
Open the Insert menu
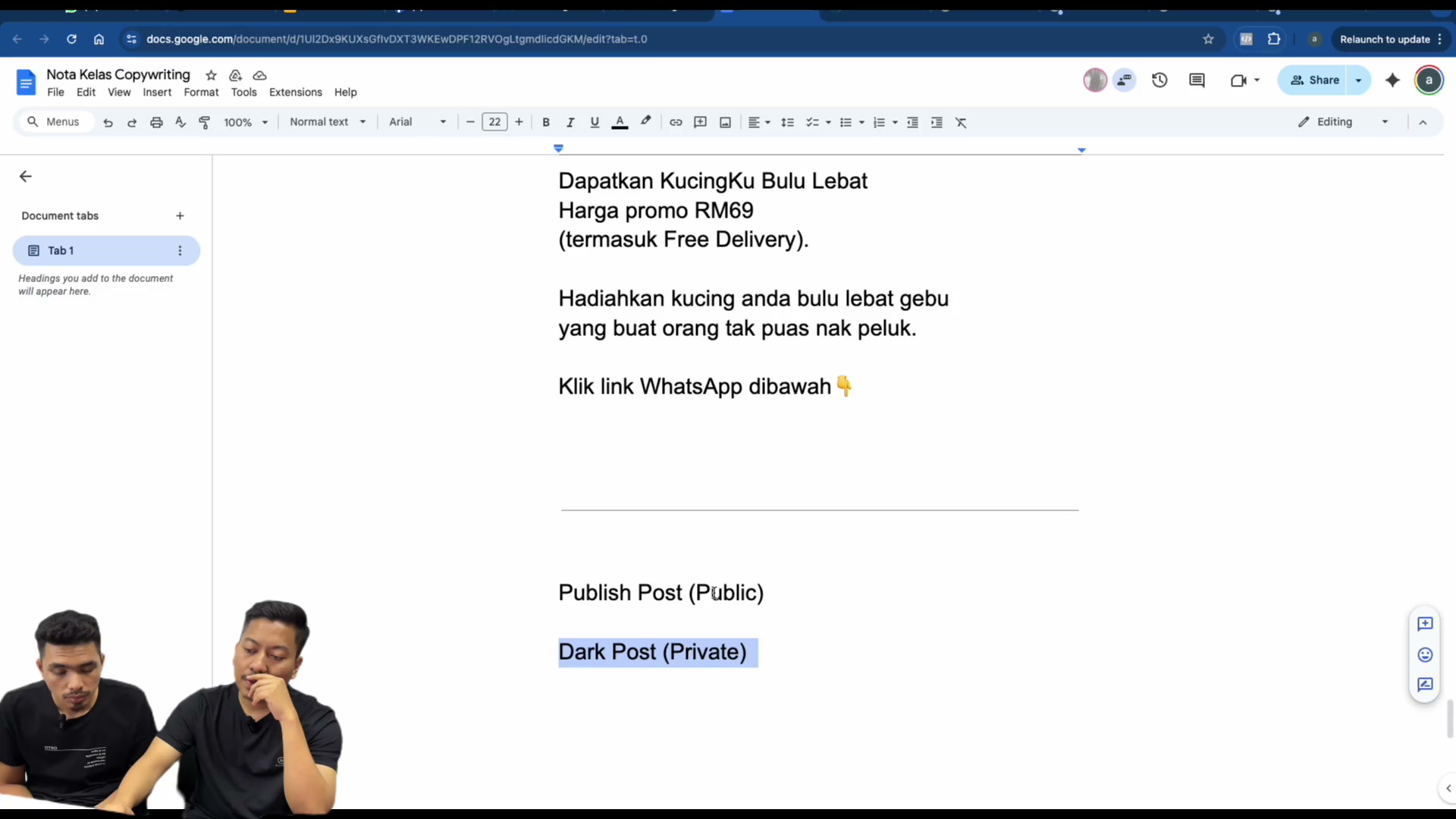(x=157, y=93)
